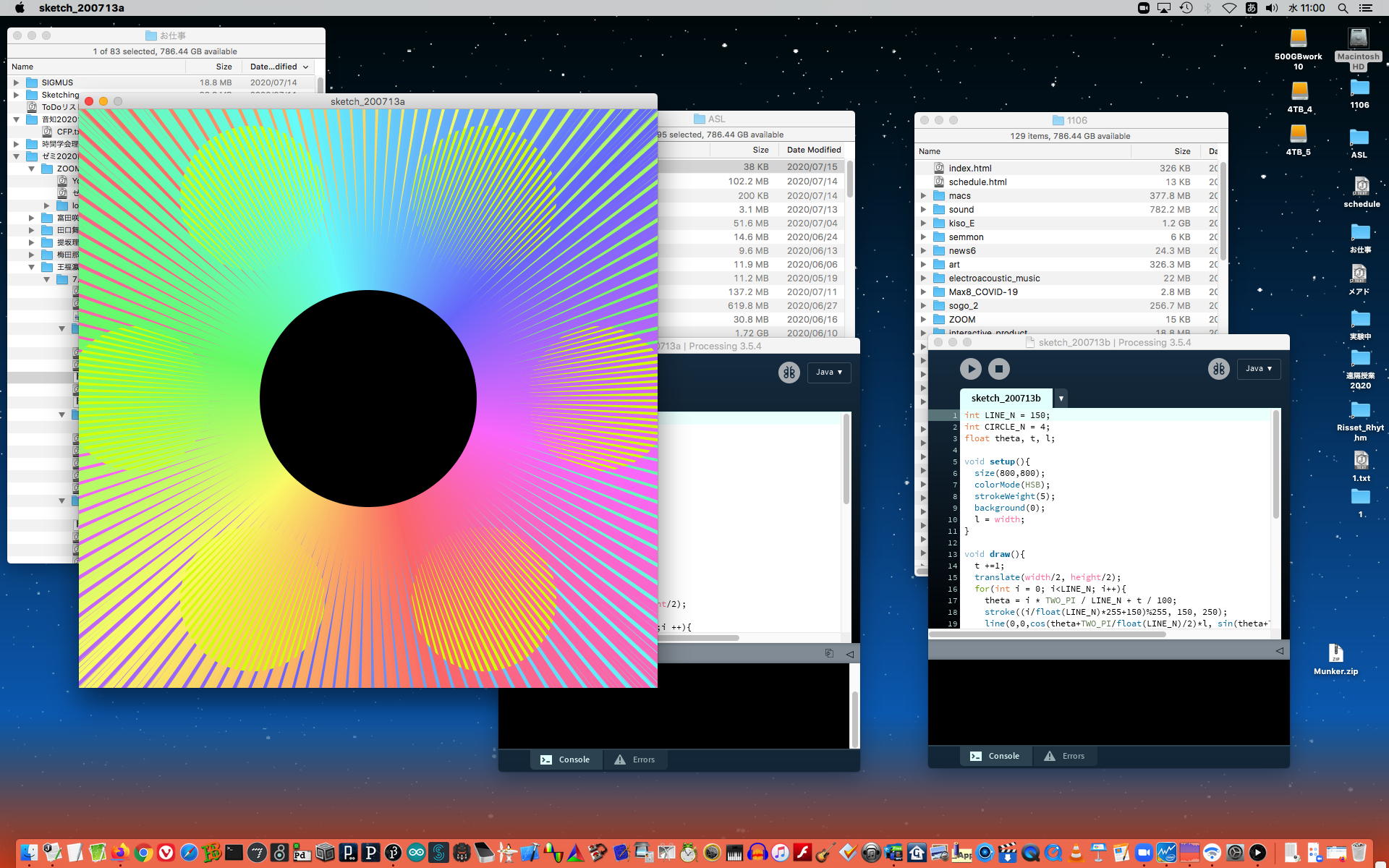Click the volume icon in menu bar
The image size is (1389, 868).
[1272, 8]
